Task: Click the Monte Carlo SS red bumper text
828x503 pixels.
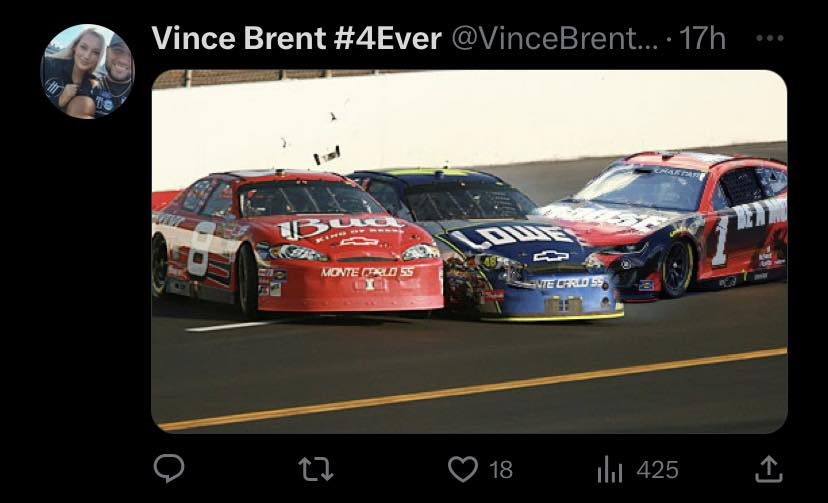Action: click(368, 272)
